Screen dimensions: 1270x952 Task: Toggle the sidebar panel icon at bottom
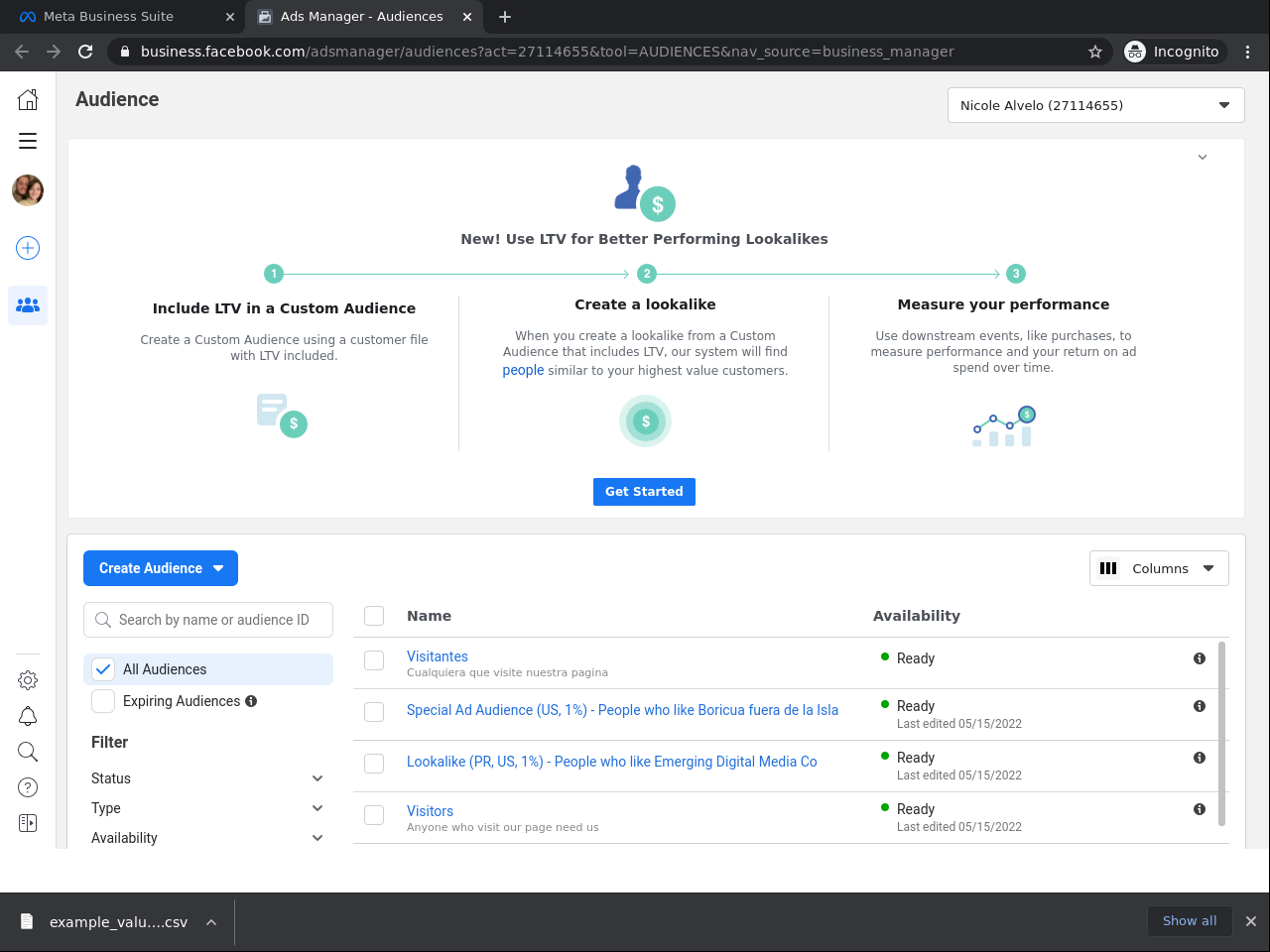point(28,823)
